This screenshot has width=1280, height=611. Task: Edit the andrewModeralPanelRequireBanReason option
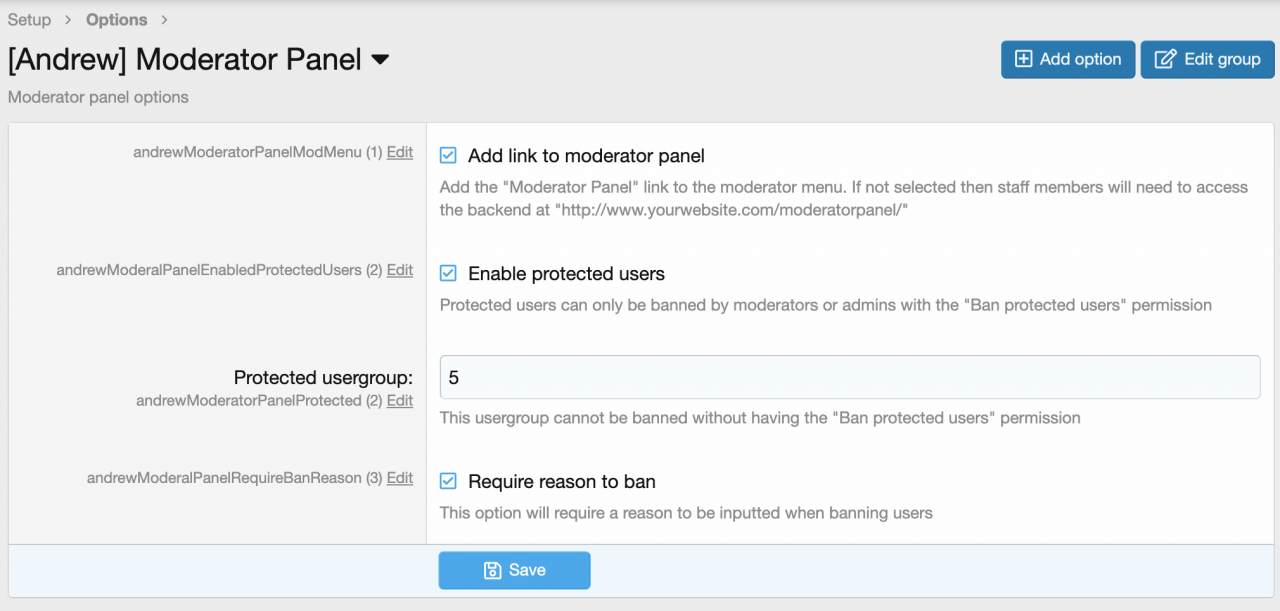pyautogui.click(x=400, y=478)
